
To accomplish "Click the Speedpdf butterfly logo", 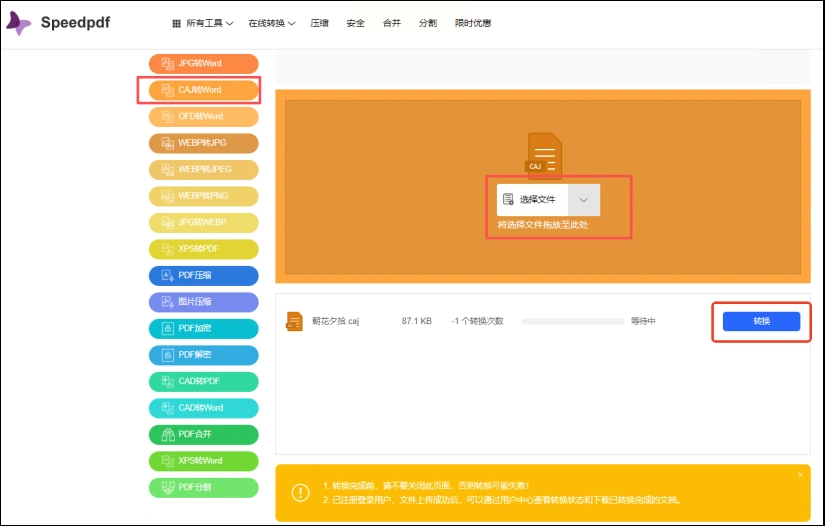I will pos(18,23).
